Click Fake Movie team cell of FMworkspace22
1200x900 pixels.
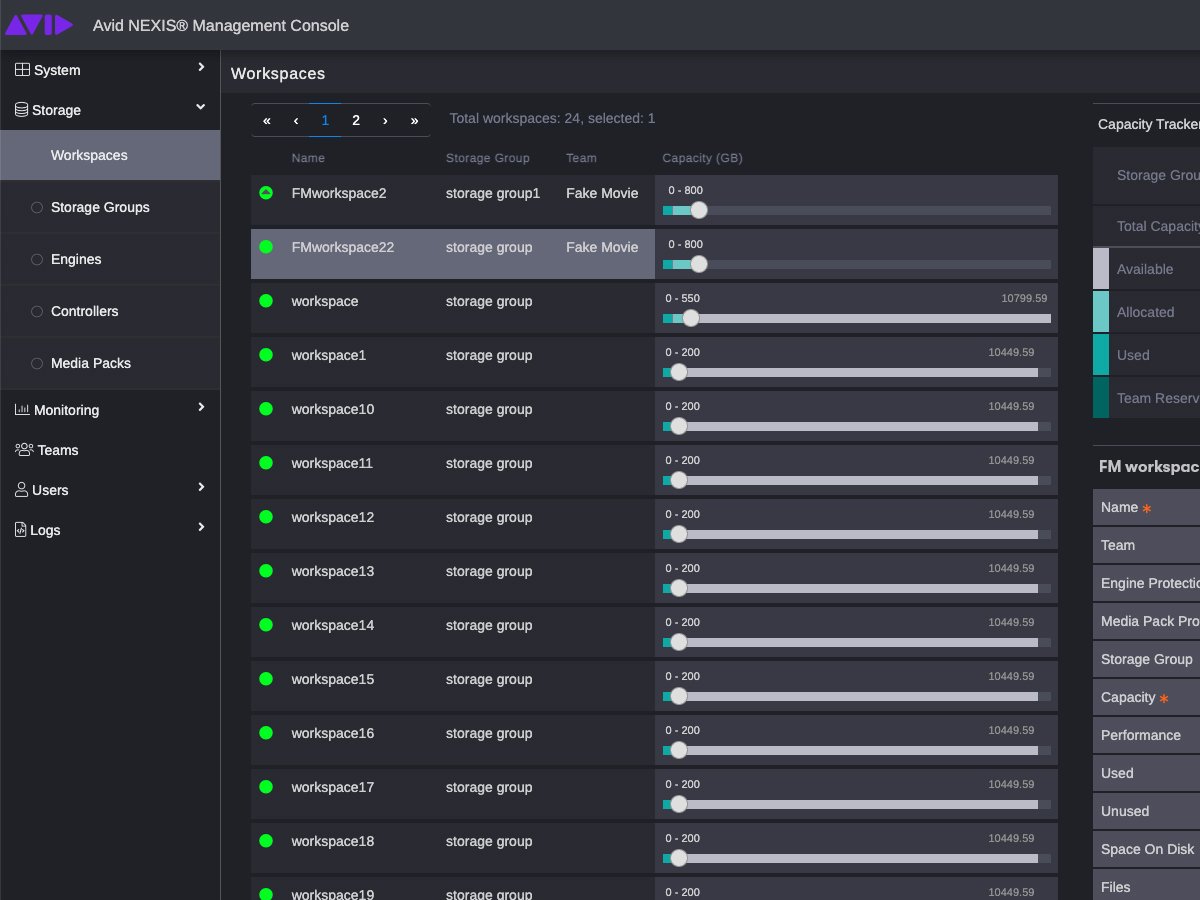(602, 247)
